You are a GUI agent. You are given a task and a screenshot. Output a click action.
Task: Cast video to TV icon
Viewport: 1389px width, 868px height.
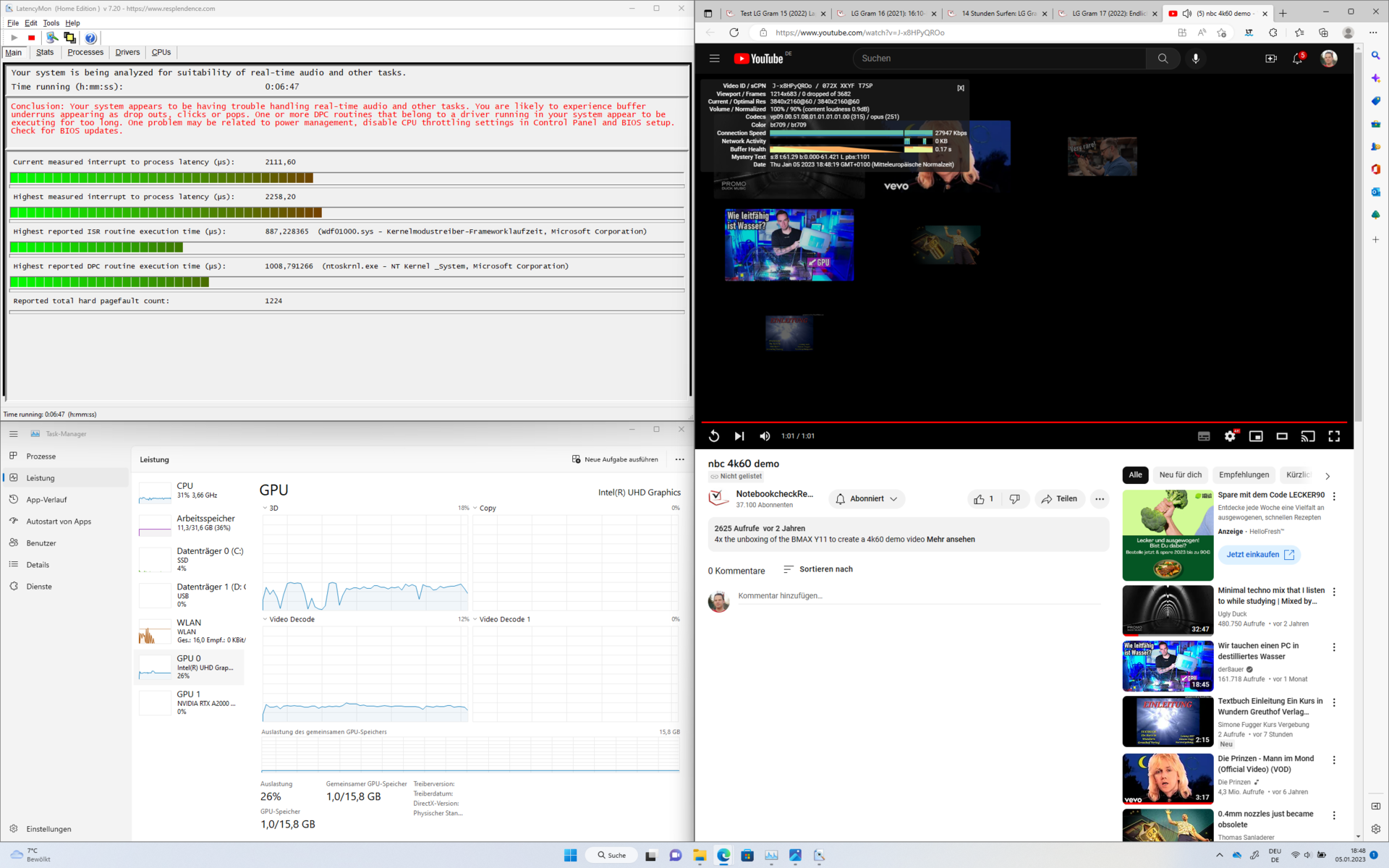pos(1308,436)
